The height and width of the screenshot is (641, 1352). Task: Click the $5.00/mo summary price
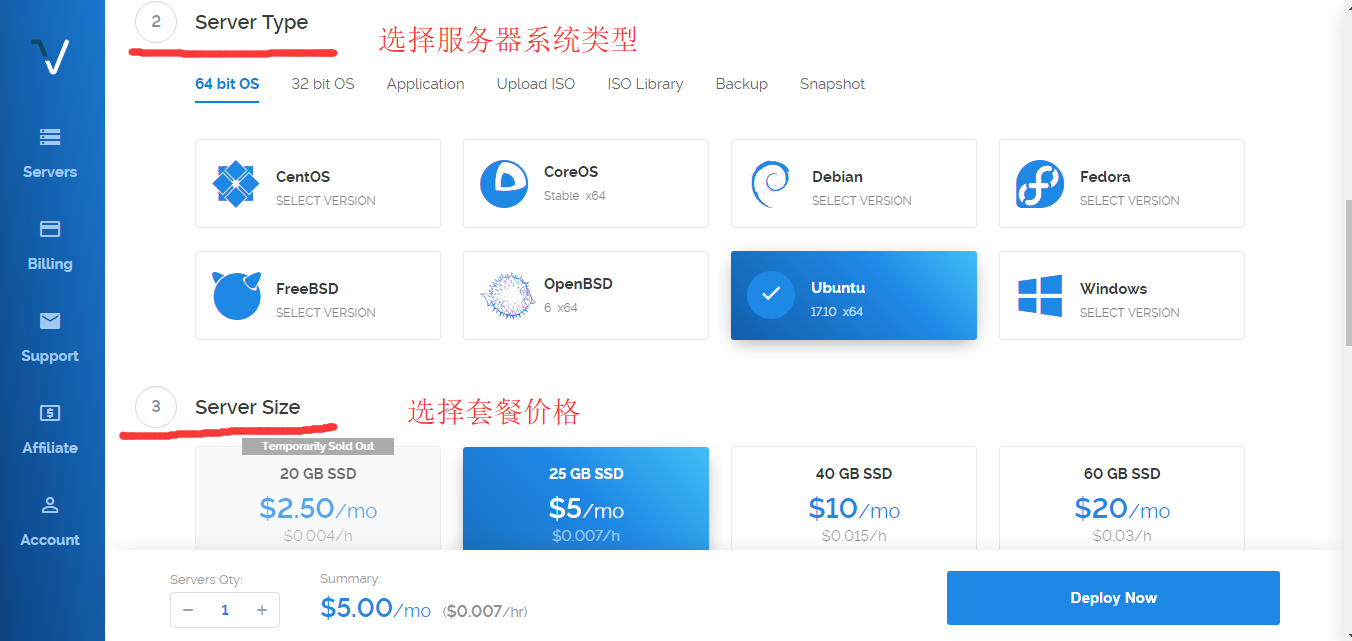point(376,608)
